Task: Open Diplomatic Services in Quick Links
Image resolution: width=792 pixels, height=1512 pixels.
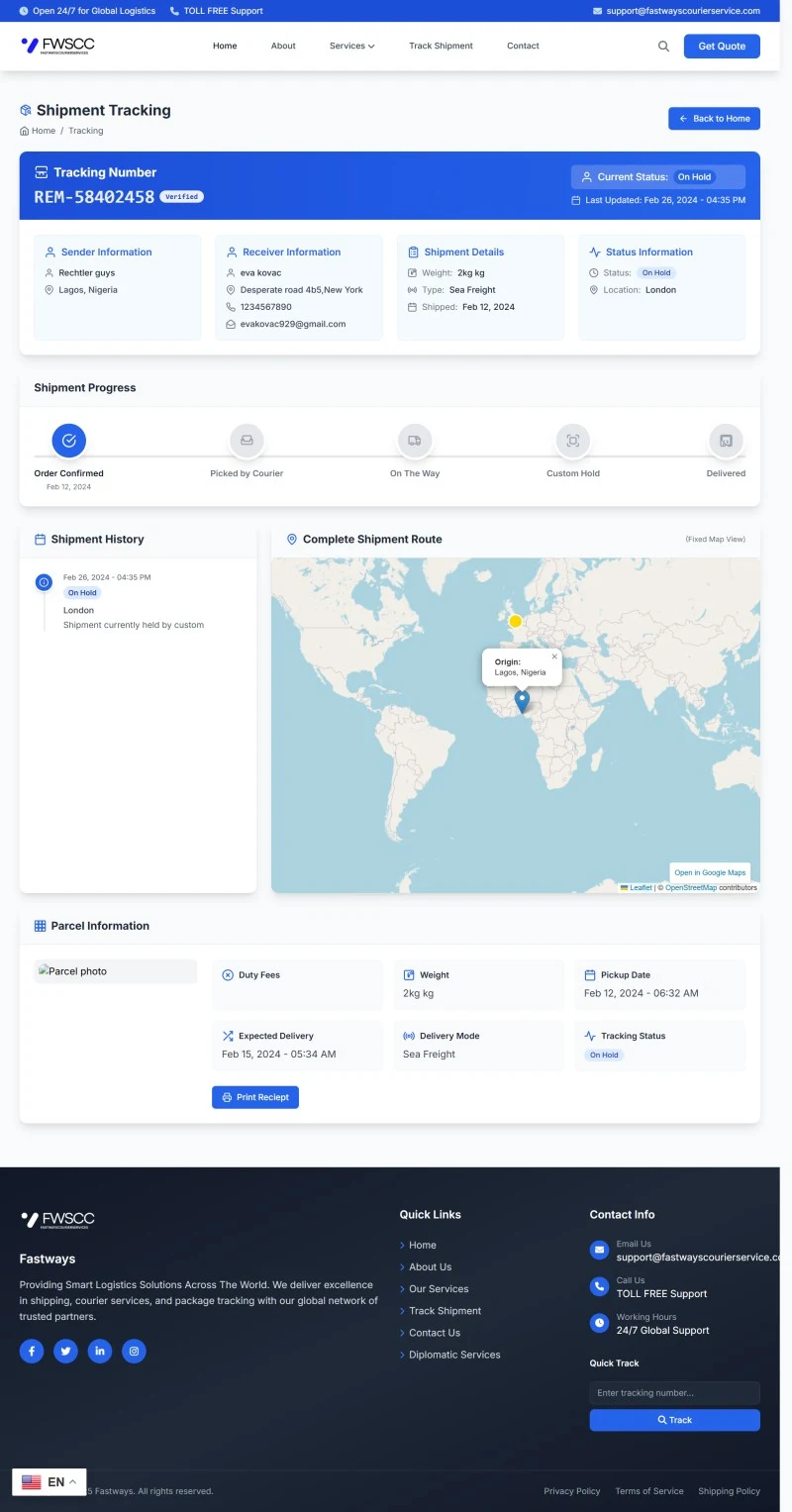Action: [454, 1355]
